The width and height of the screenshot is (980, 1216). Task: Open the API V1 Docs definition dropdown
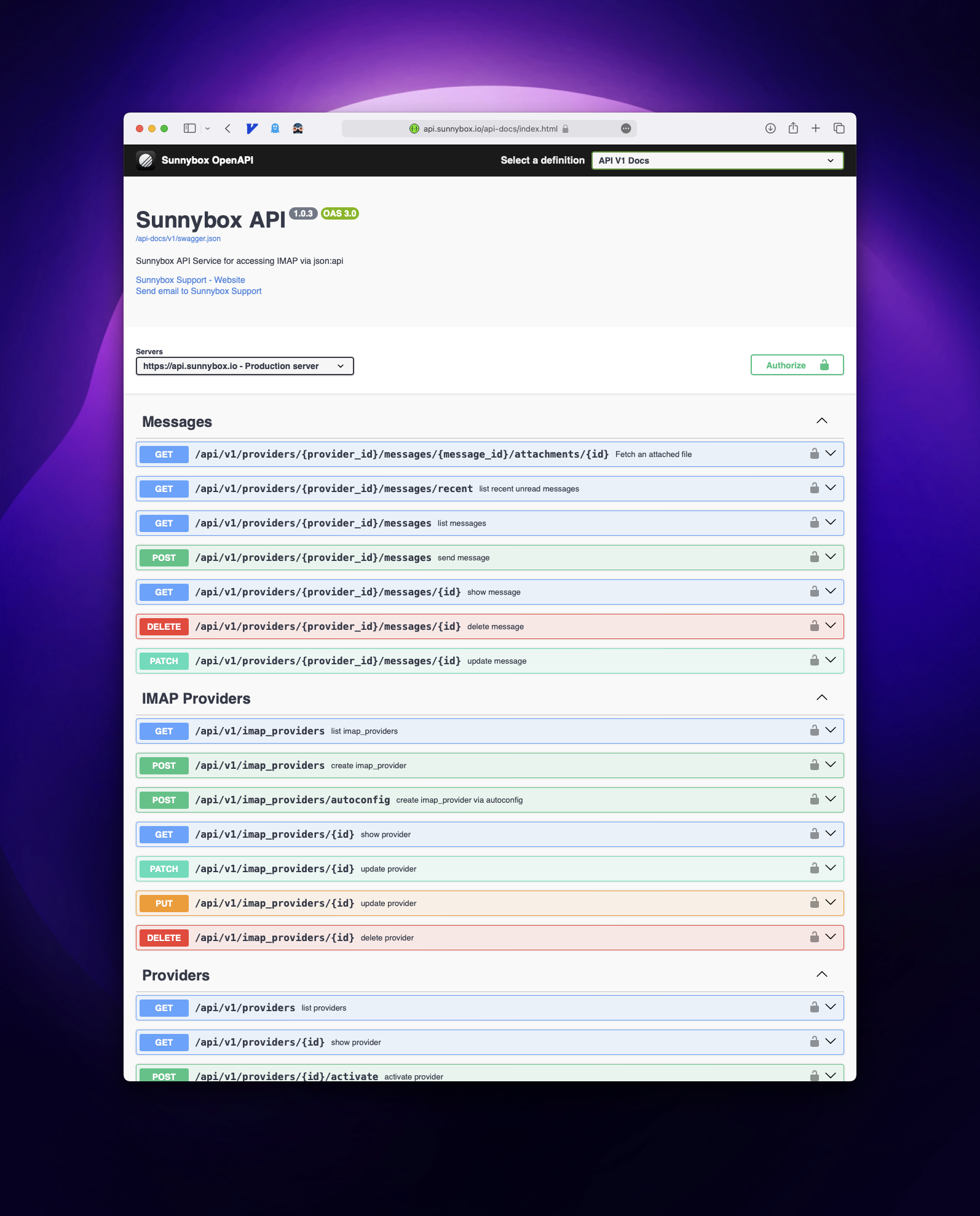pyautogui.click(x=717, y=161)
